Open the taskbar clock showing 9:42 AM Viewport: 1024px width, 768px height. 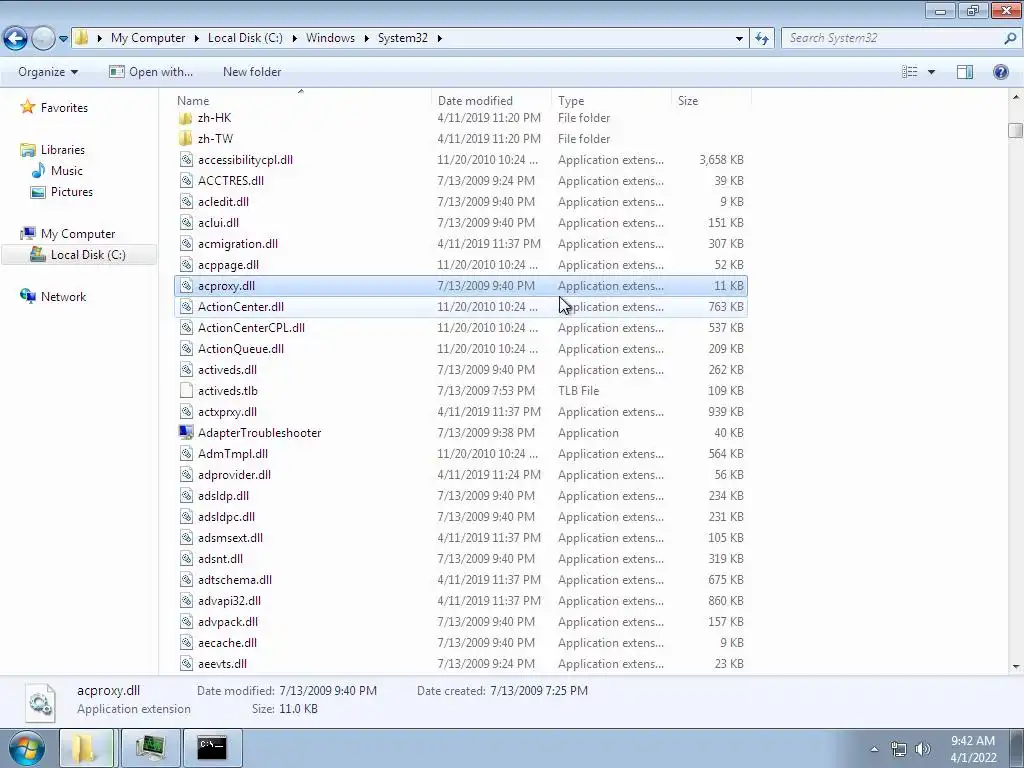pos(973,749)
